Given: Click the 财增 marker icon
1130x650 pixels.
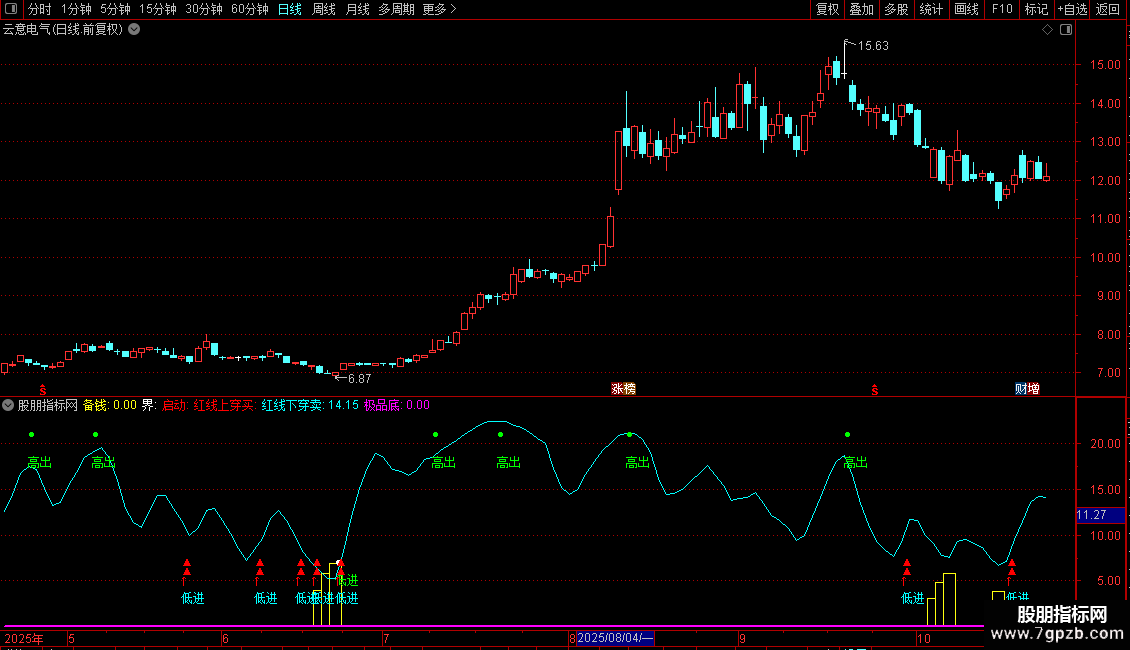Looking at the screenshot, I should click(x=1027, y=389).
